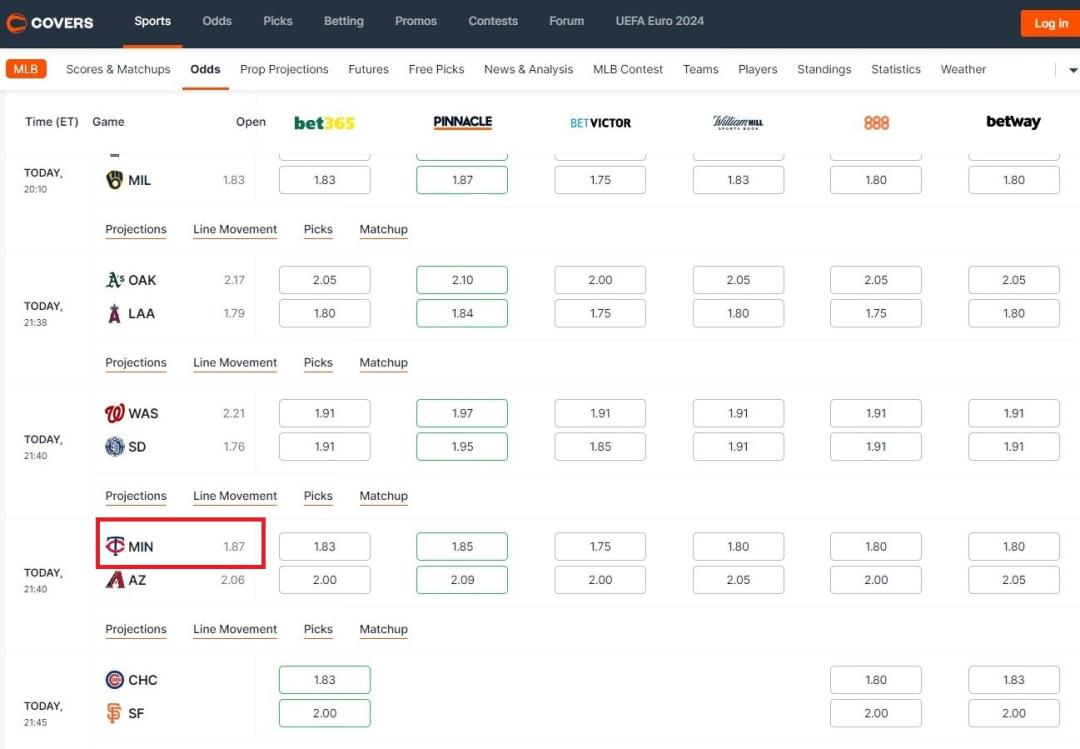Click the Oakland Athletics team logo
The image size is (1080, 749).
click(115, 280)
